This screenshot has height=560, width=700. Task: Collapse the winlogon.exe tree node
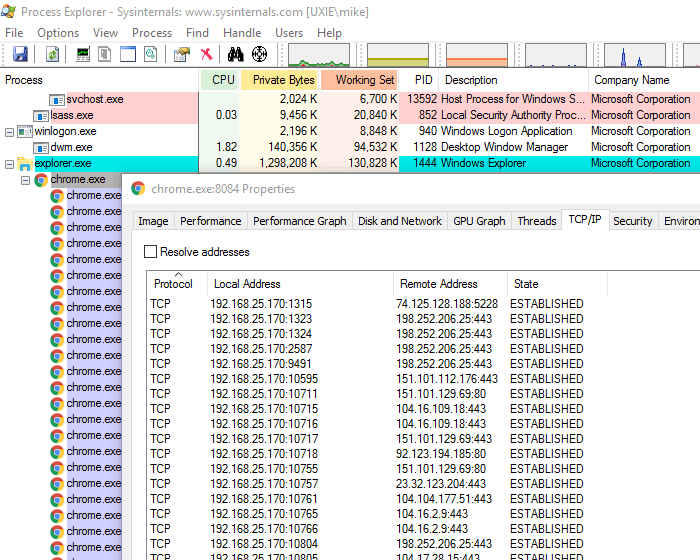[x=10, y=131]
